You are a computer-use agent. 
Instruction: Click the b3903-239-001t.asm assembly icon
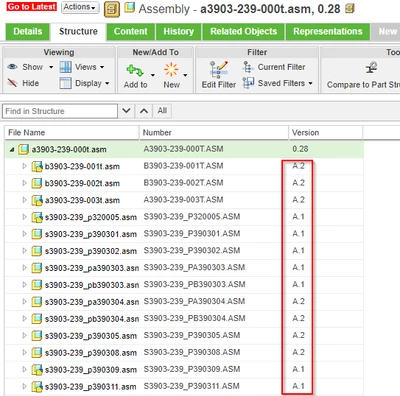click(x=37, y=166)
